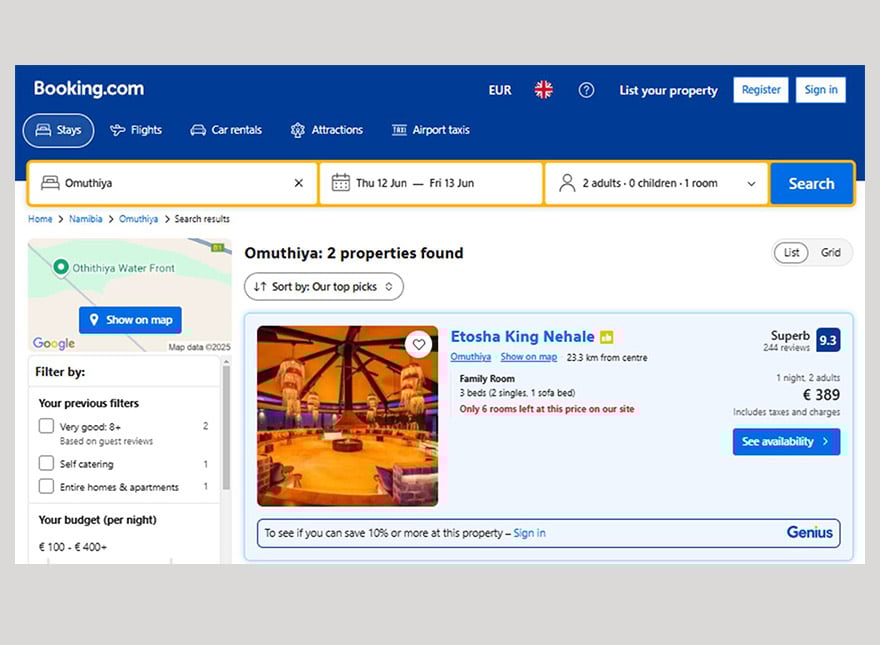Click the bed icon in destination field
880x645 pixels.
(x=50, y=183)
